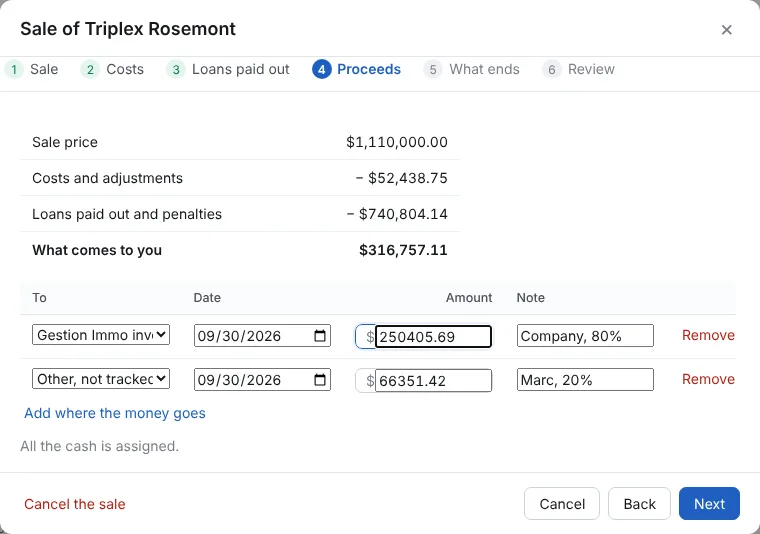
Task: Click the Amount column header
Action: [x=469, y=298]
